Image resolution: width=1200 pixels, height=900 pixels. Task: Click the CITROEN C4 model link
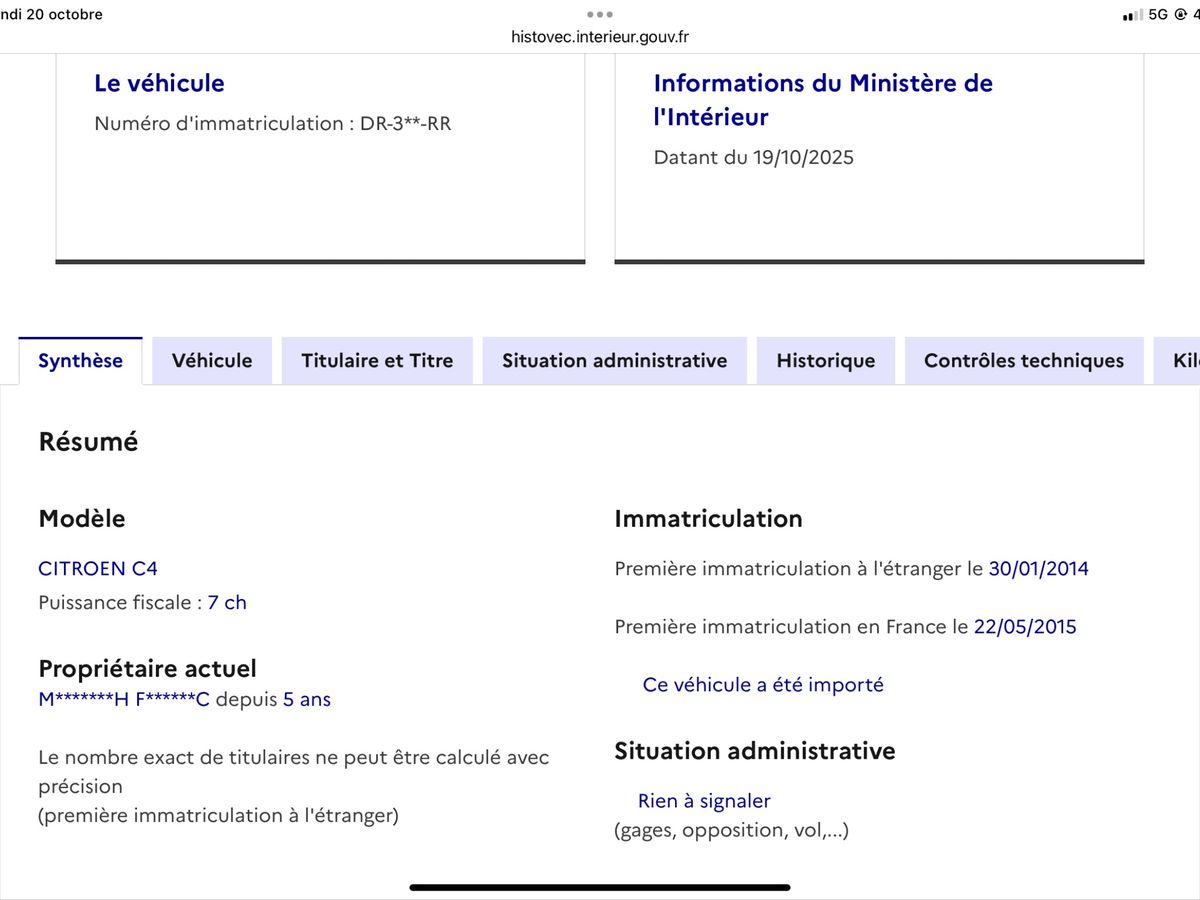tap(97, 568)
